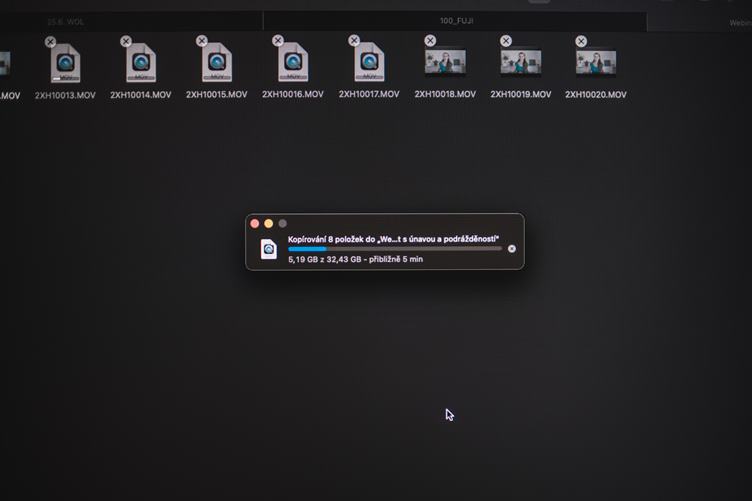Select the 2XH10015.MOV file icon
This screenshot has width=752, height=501.
tap(217, 62)
